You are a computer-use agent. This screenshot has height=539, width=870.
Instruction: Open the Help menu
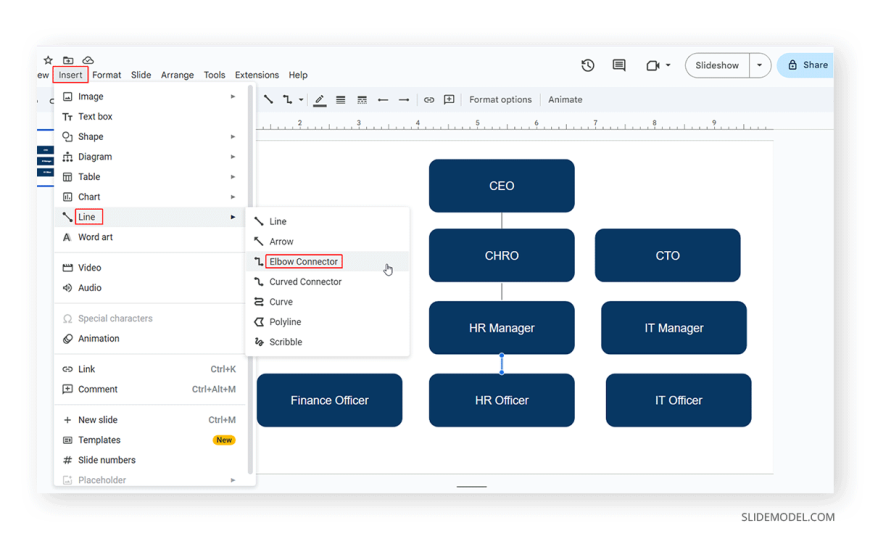(x=298, y=75)
